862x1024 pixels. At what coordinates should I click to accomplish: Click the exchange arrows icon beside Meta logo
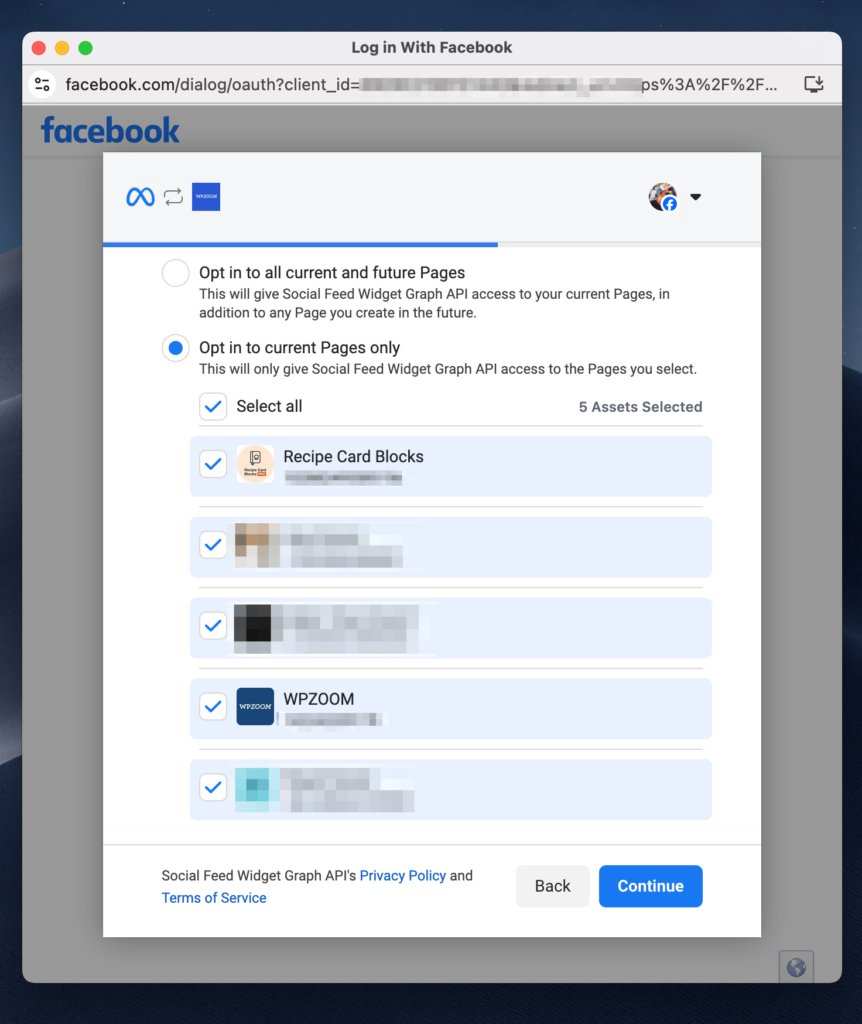coord(174,197)
